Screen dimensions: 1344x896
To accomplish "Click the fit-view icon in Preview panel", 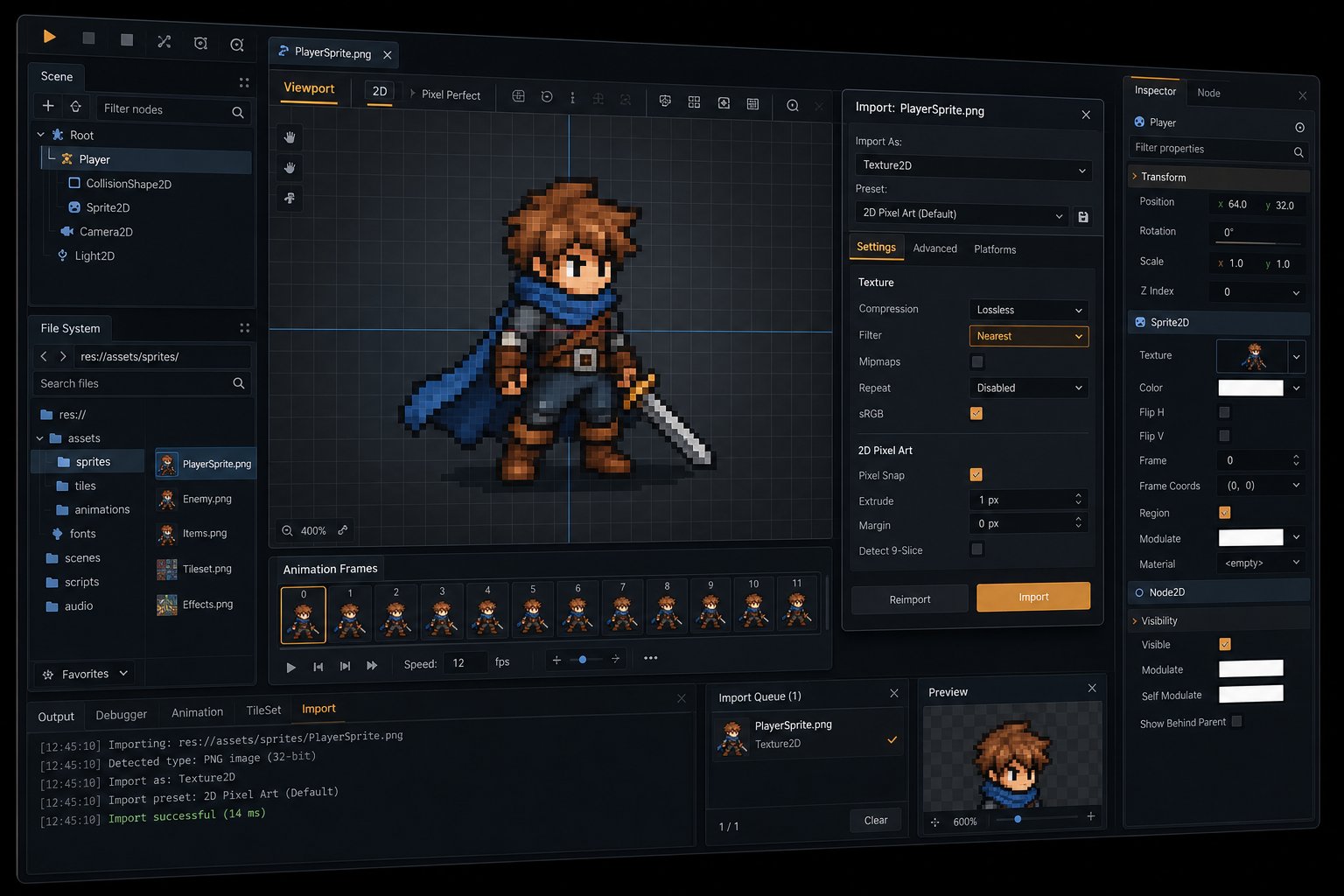I will point(934,822).
